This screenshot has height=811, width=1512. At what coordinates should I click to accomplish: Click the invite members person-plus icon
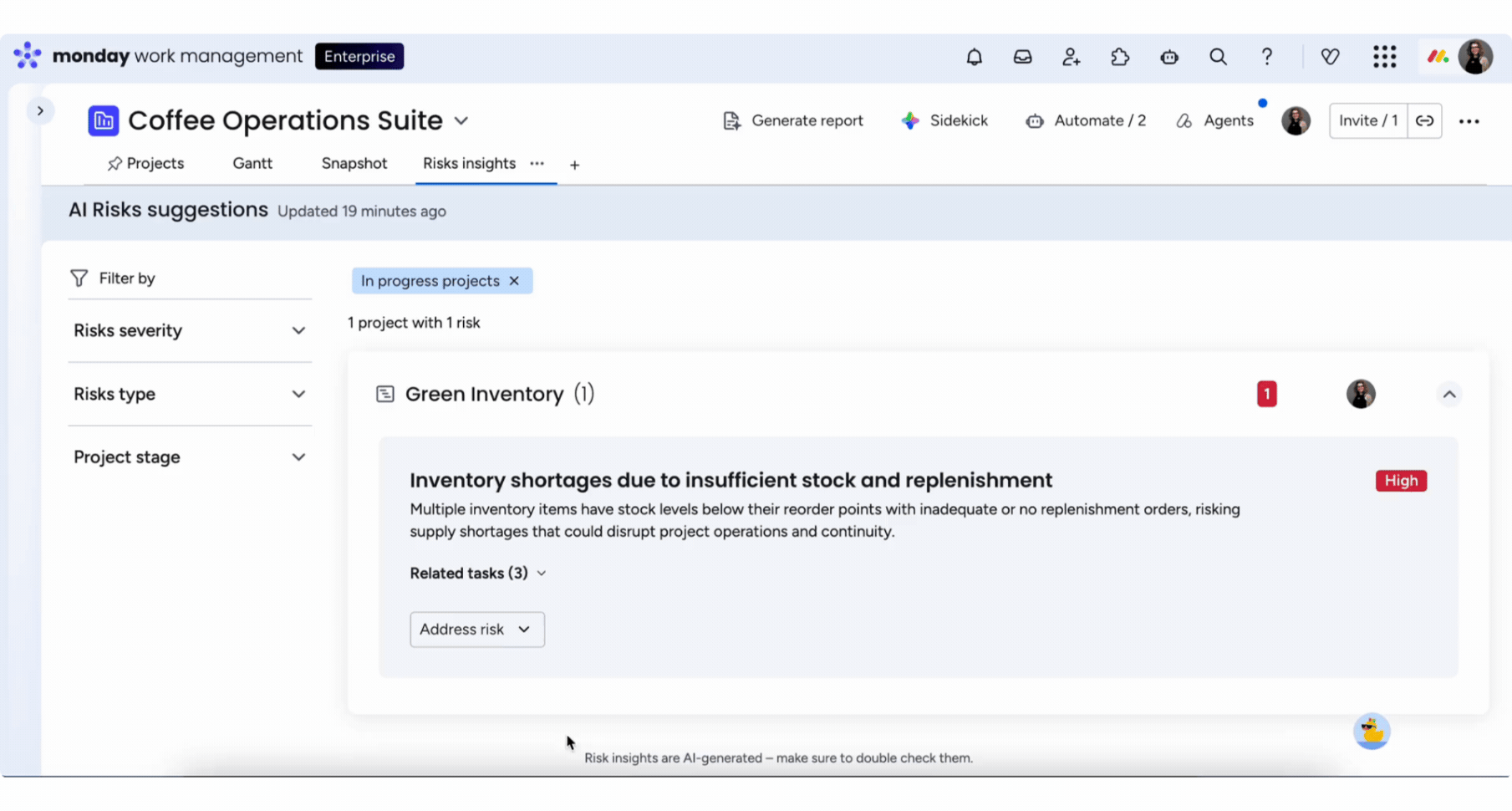[1071, 57]
